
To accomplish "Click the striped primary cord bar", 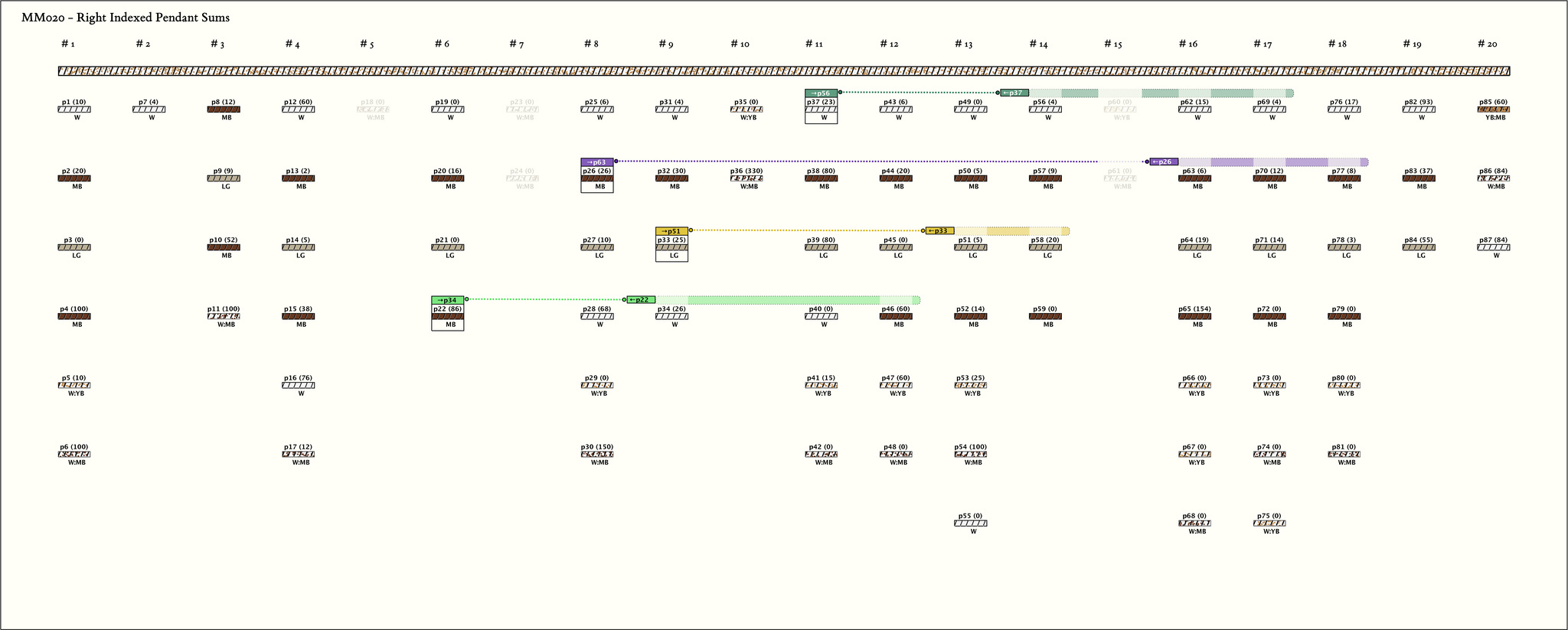I will coord(784,71).
